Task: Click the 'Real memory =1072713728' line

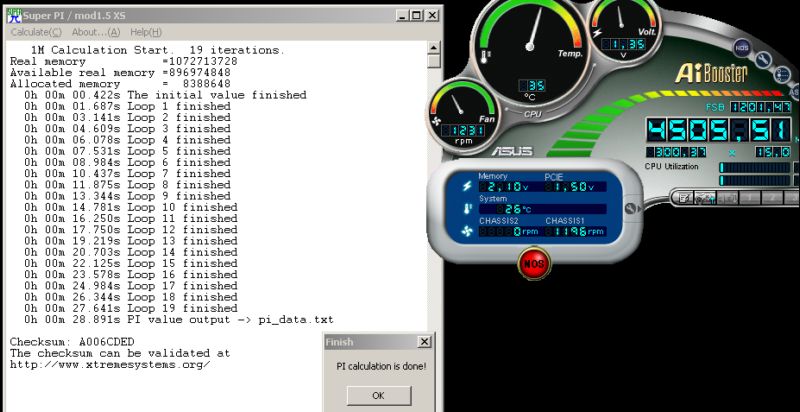Action: pyautogui.click(x=123, y=61)
